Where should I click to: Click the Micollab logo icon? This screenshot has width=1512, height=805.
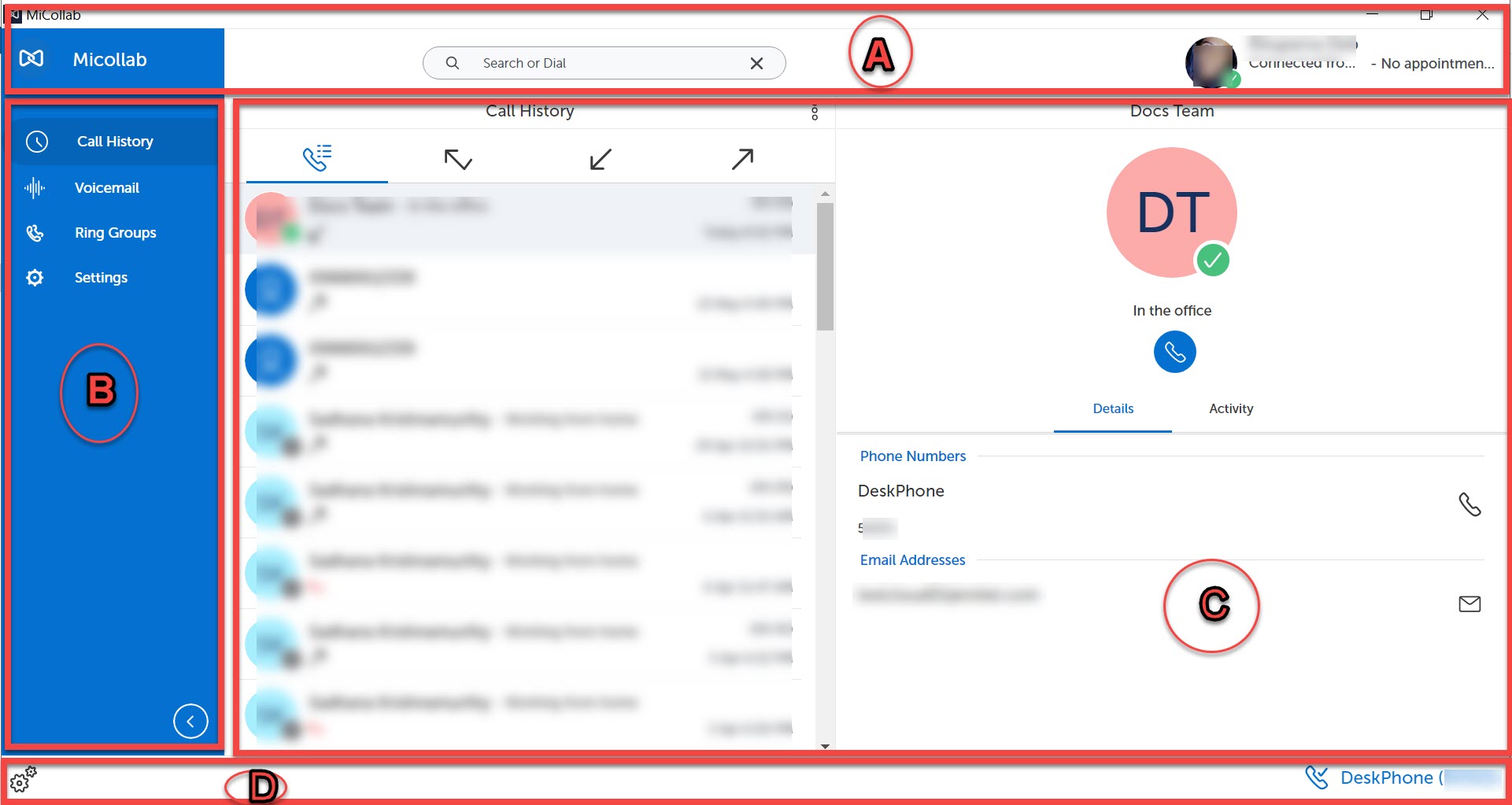(31, 59)
